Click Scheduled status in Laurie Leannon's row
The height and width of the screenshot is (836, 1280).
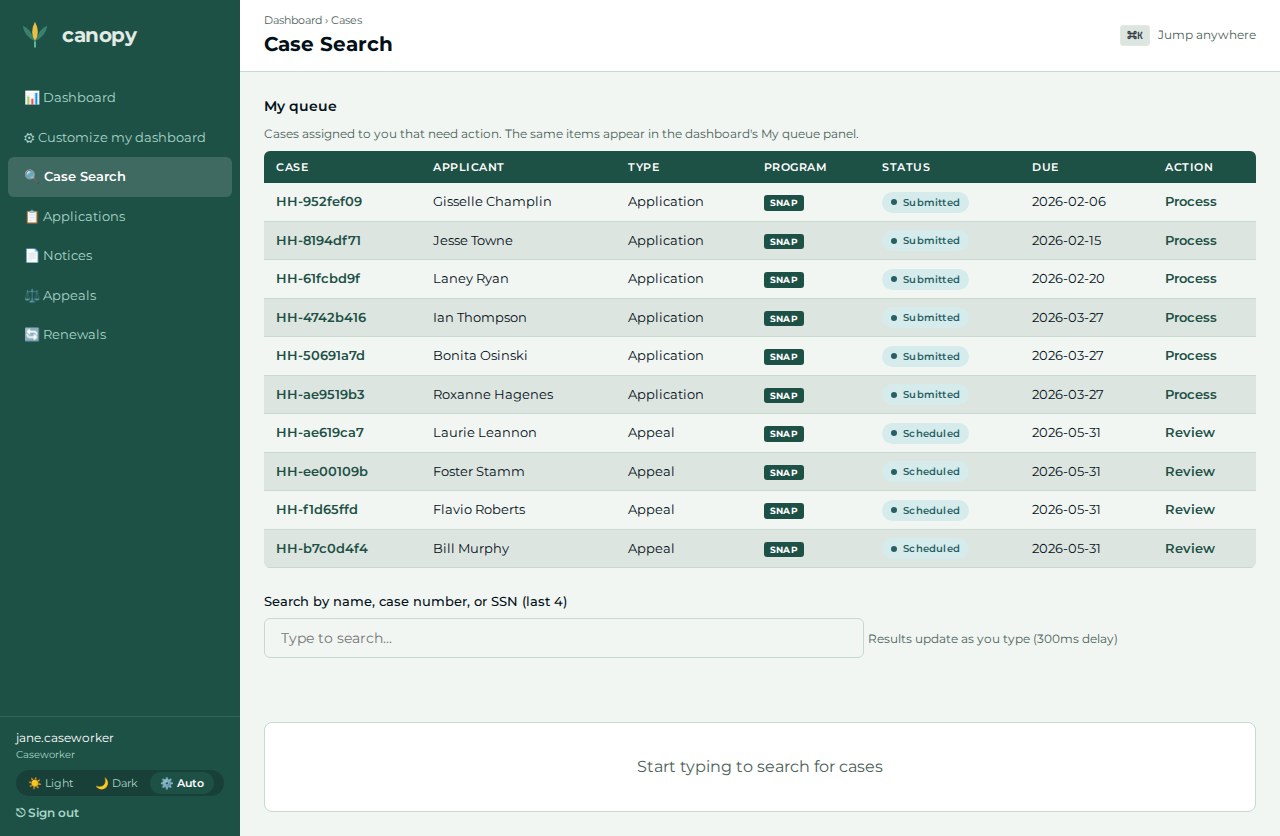pyautogui.click(x=925, y=433)
